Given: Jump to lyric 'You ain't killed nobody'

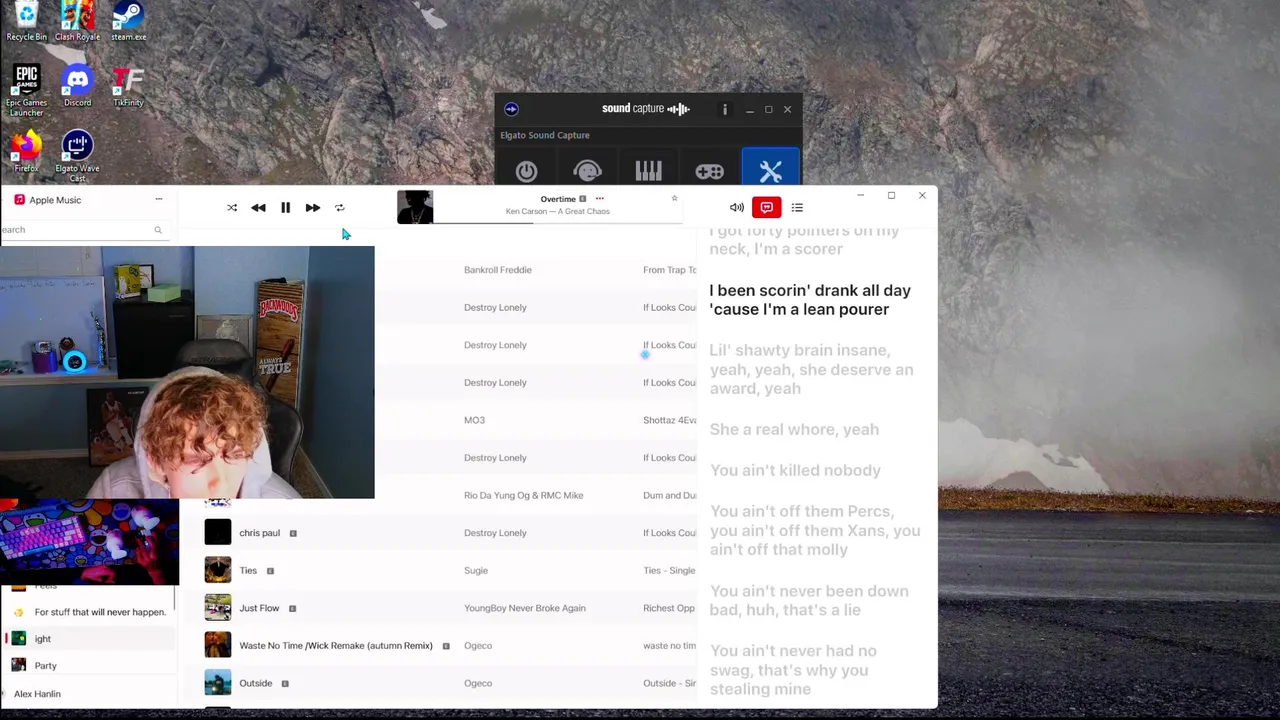Looking at the screenshot, I should (x=795, y=470).
